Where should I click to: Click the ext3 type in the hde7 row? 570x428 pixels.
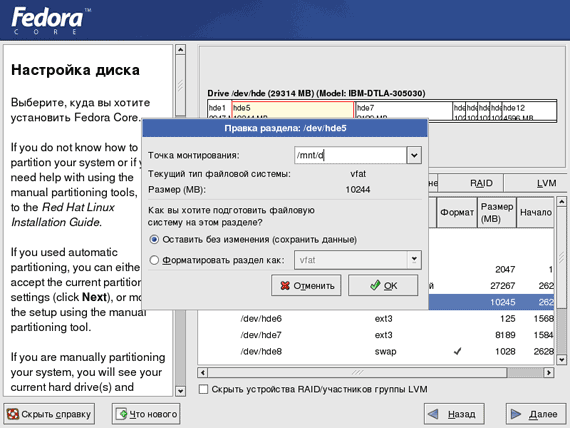pos(384,335)
